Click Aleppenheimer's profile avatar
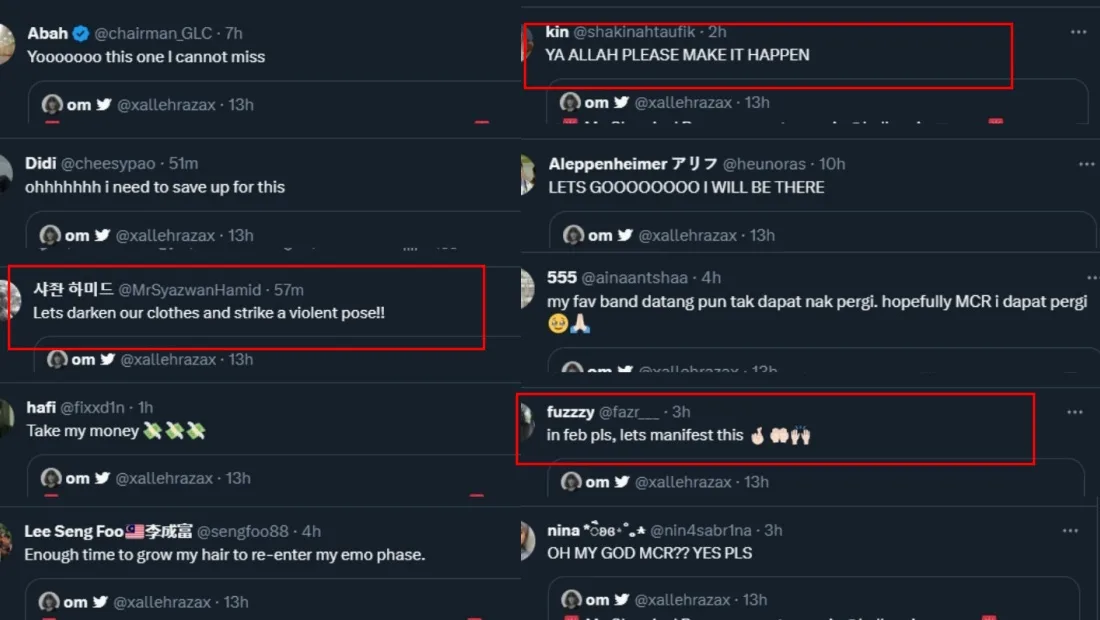The height and width of the screenshot is (620, 1100). pos(527,175)
